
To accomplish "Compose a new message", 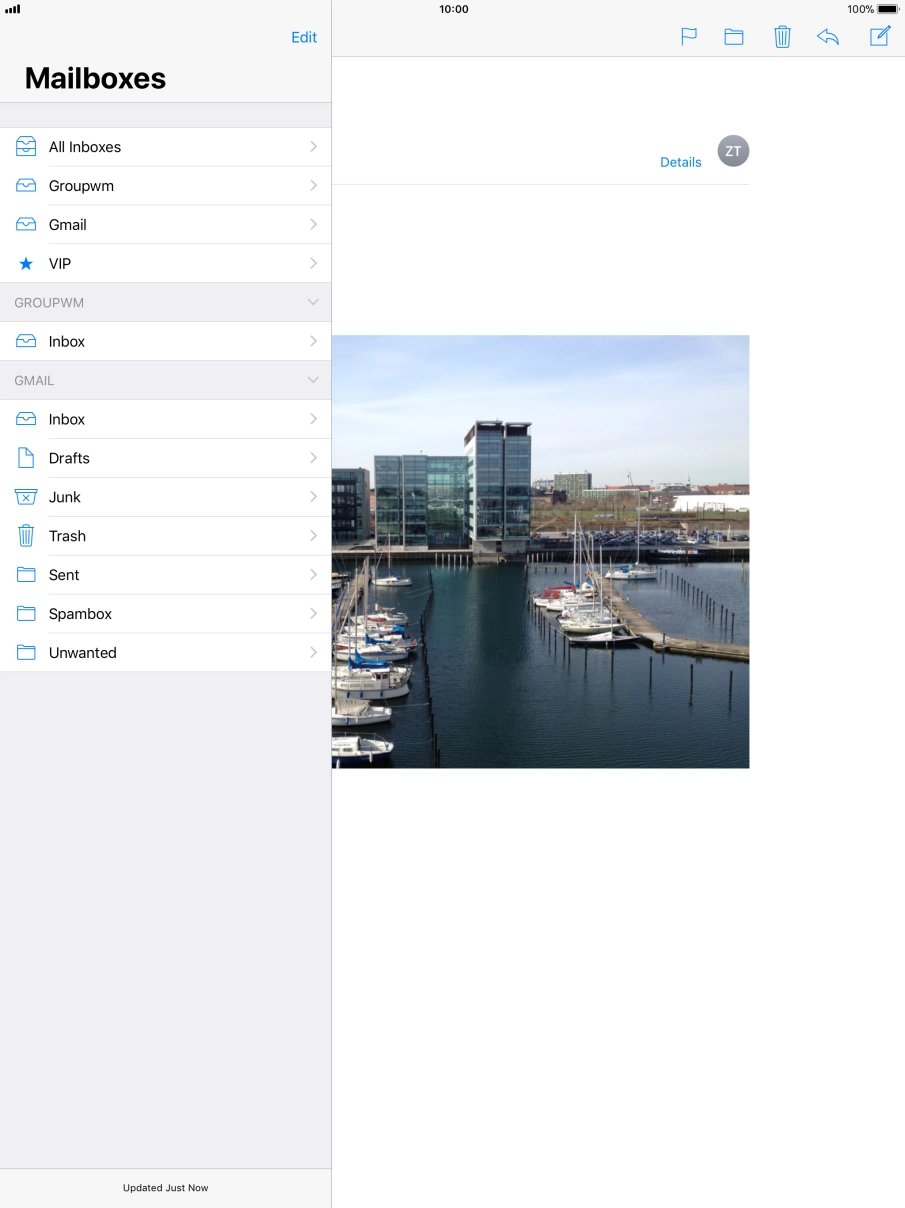I will coord(879,37).
